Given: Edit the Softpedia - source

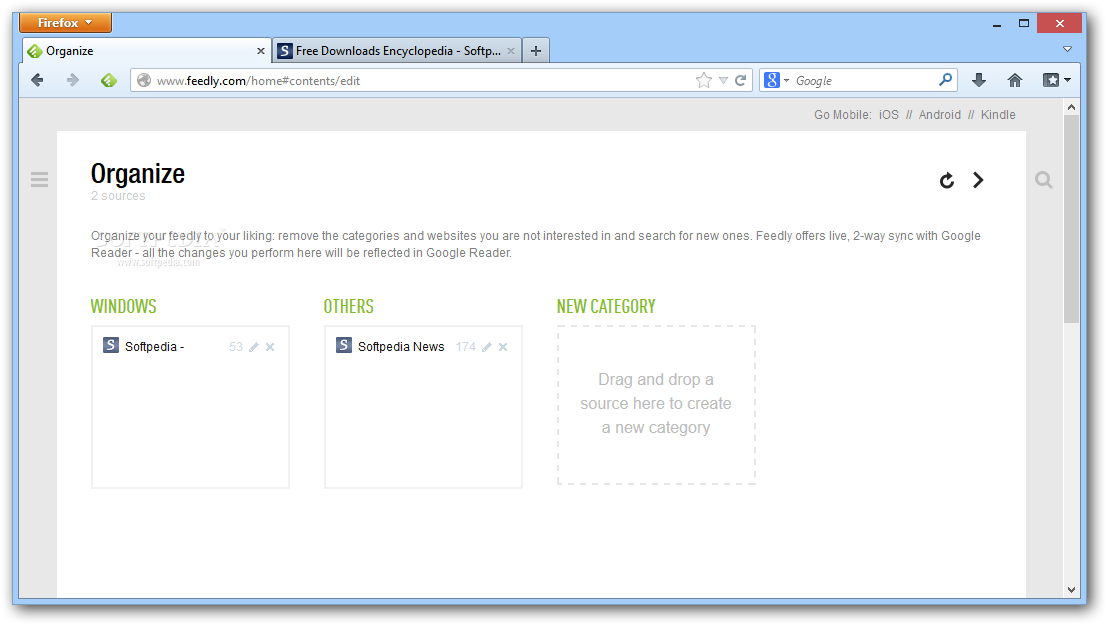Looking at the screenshot, I should coord(253,347).
